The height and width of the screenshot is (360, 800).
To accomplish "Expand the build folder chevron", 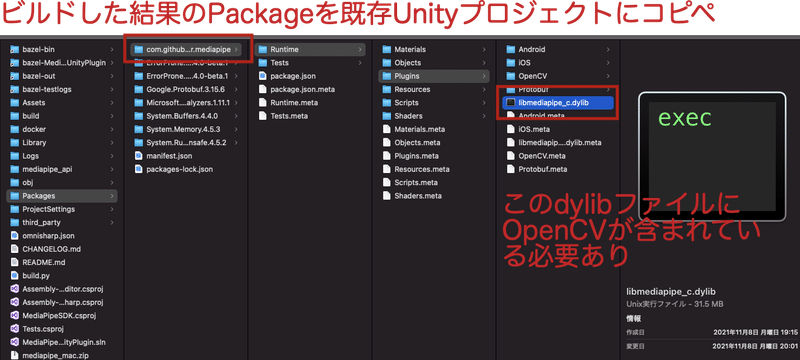I will point(112,116).
